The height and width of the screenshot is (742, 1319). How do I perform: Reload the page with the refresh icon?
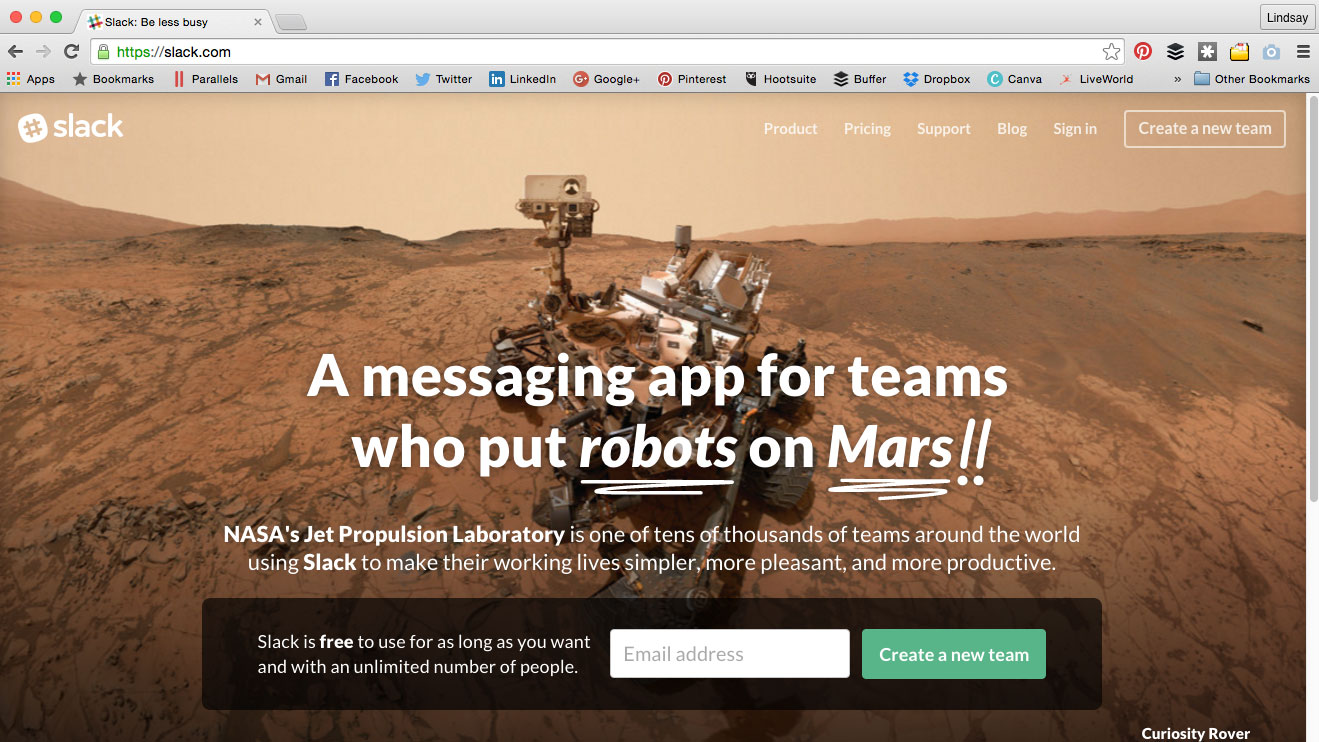click(x=71, y=52)
